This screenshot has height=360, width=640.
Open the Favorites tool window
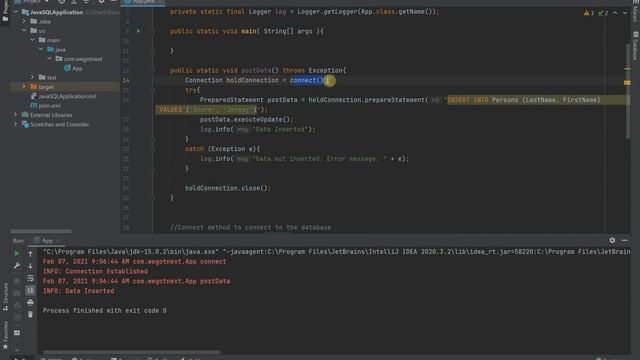pyautogui.click(x=5, y=335)
